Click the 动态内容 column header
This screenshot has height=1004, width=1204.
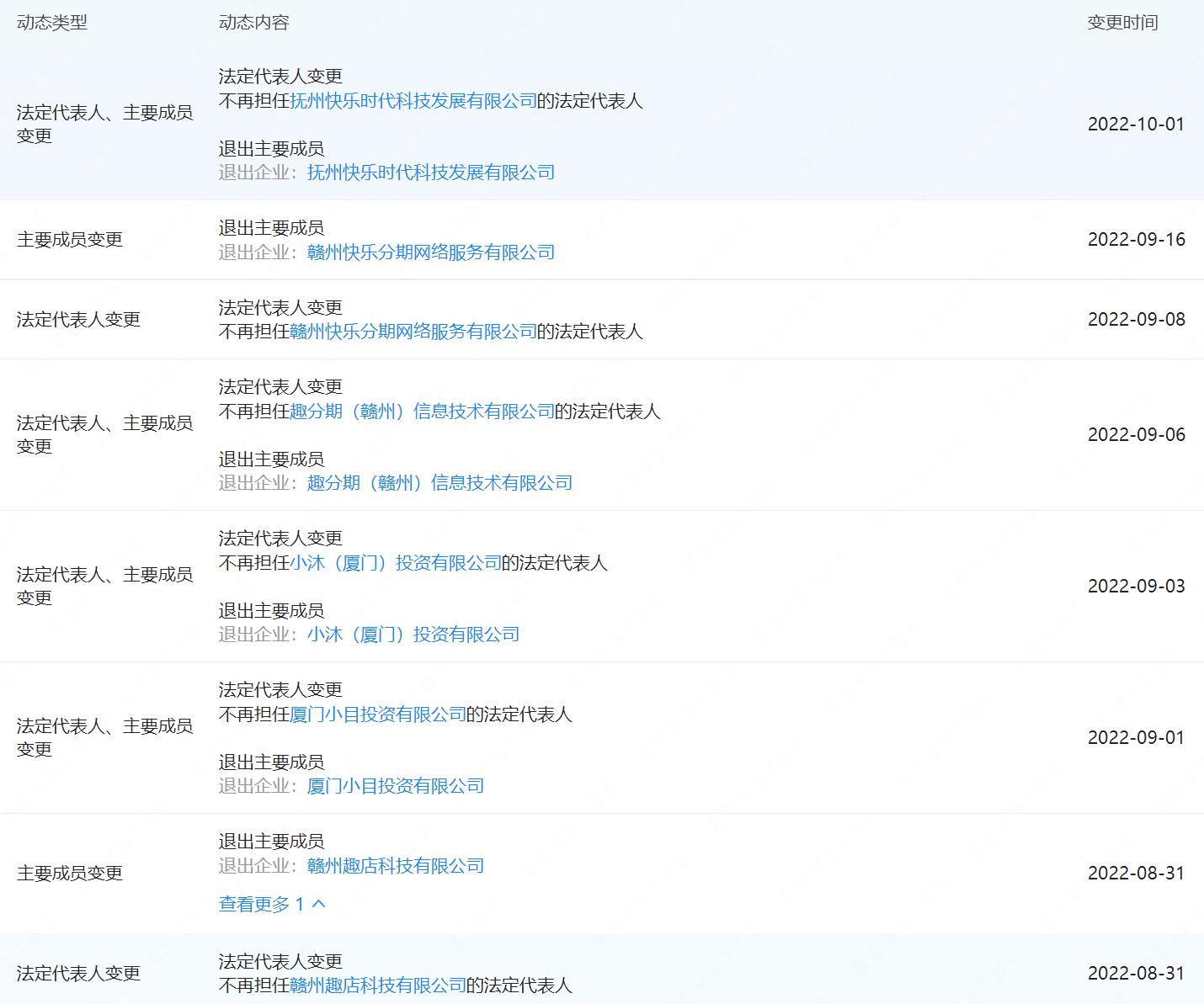(x=254, y=23)
